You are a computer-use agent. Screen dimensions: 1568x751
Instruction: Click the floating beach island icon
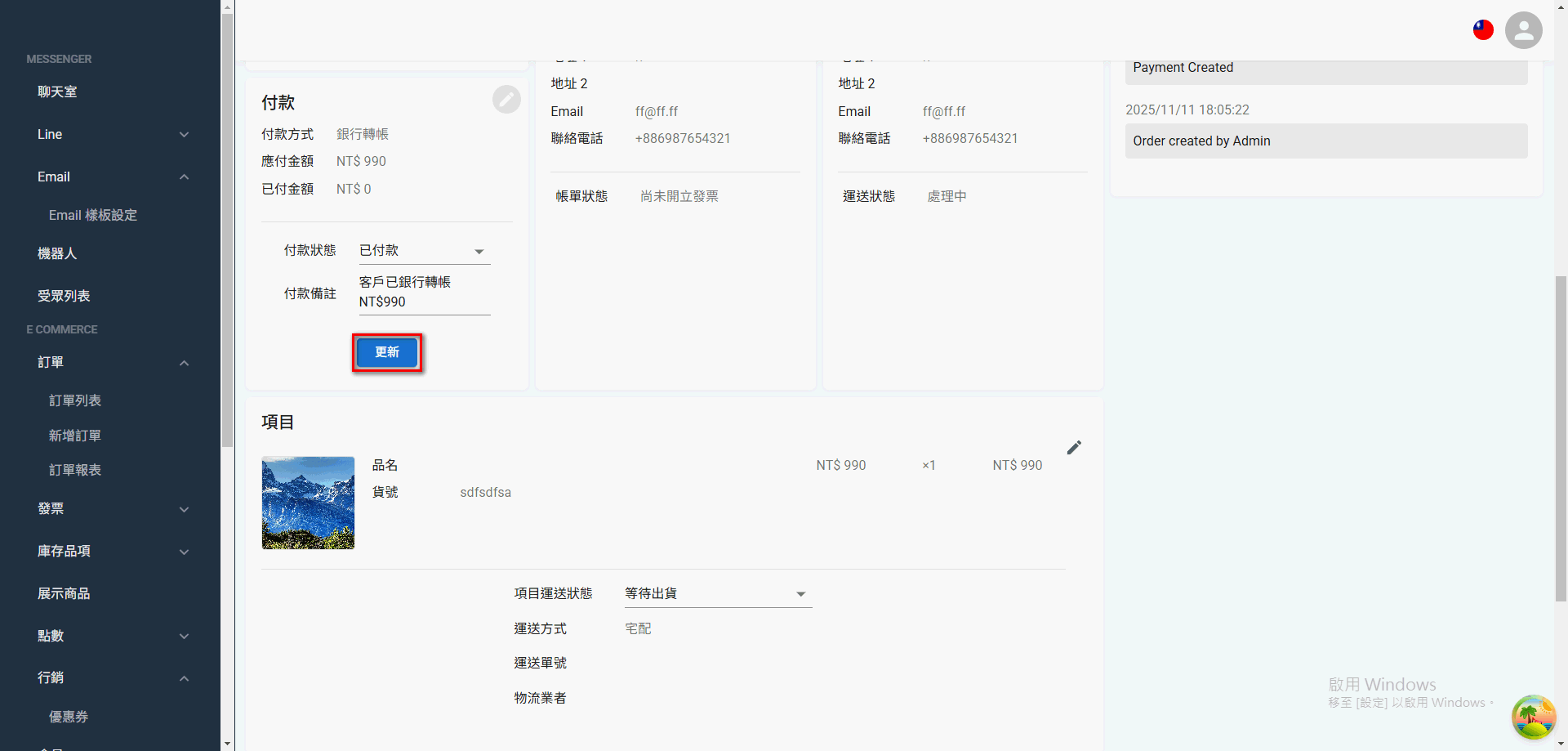point(1533,717)
